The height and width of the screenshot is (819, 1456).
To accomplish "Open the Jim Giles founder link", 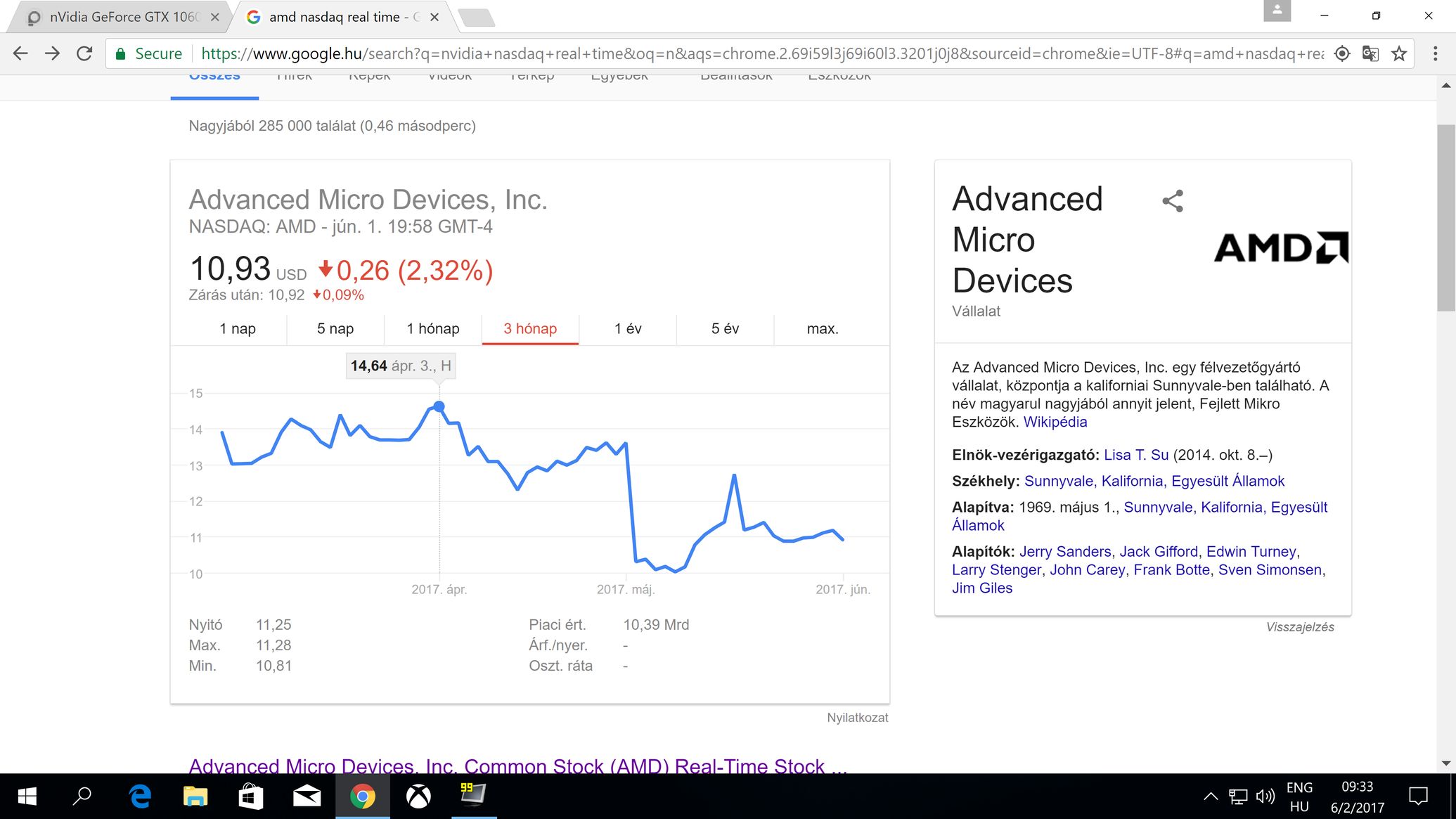I will coord(982,588).
